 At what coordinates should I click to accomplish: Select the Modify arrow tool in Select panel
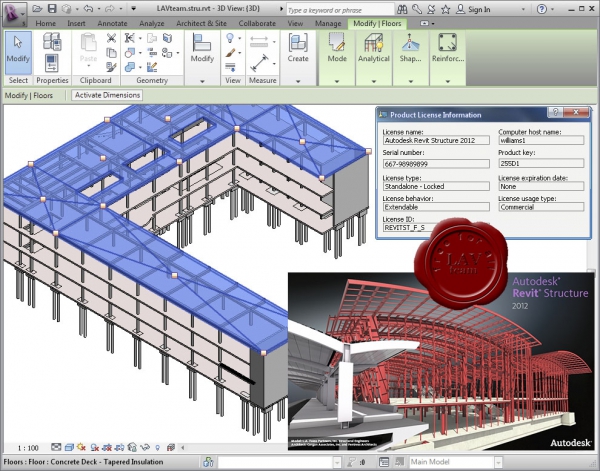tap(18, 52)
